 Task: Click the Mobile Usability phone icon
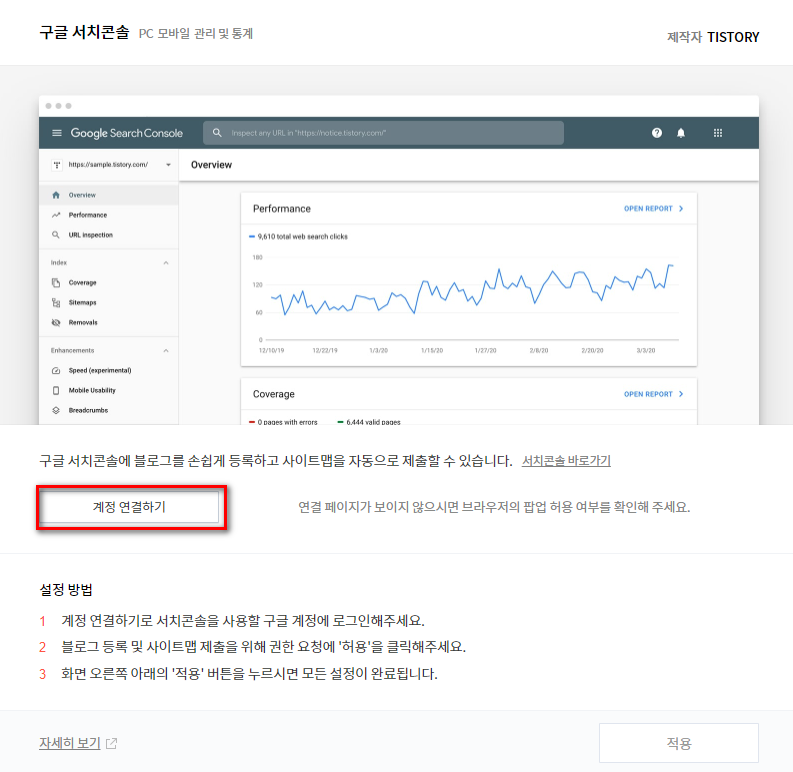pos(56,390)
